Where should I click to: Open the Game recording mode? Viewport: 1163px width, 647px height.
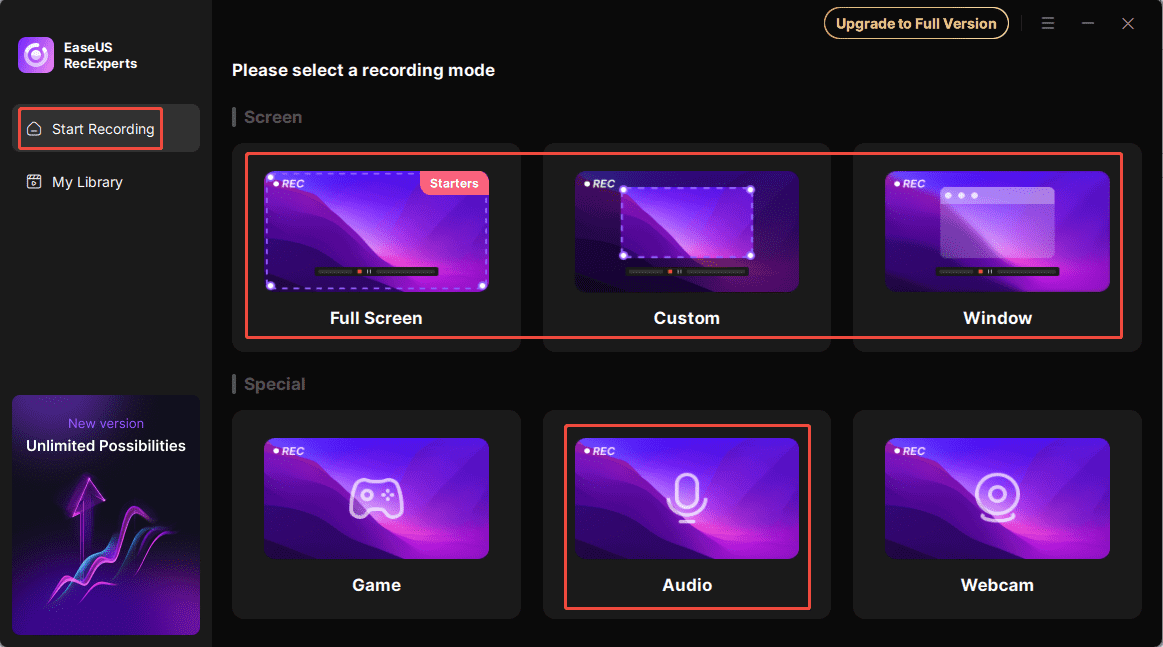click(376, 513)
